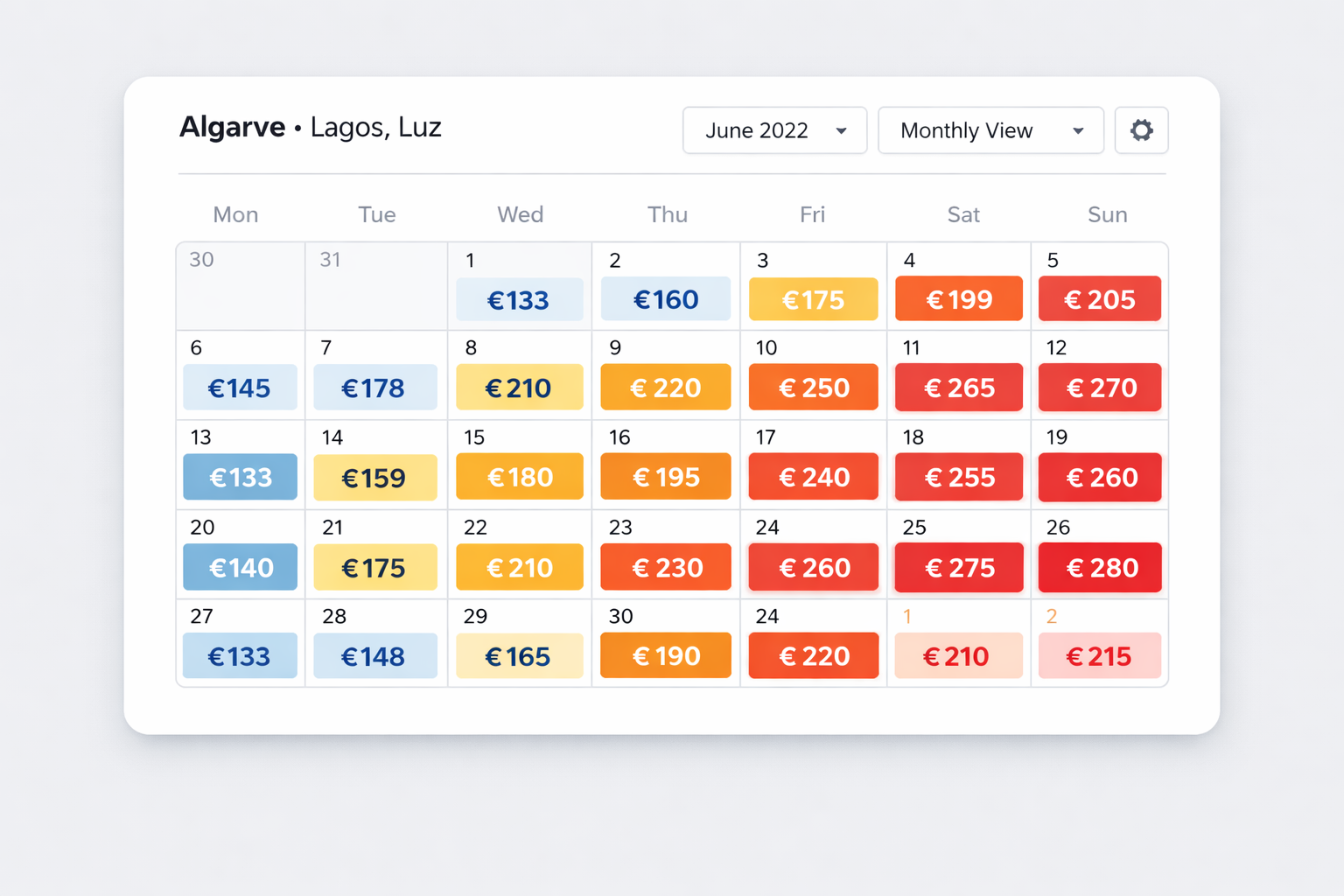The image size is (1344, 896).
Task: Select the €133 price on June 1
Action: (x=519, y=300)
